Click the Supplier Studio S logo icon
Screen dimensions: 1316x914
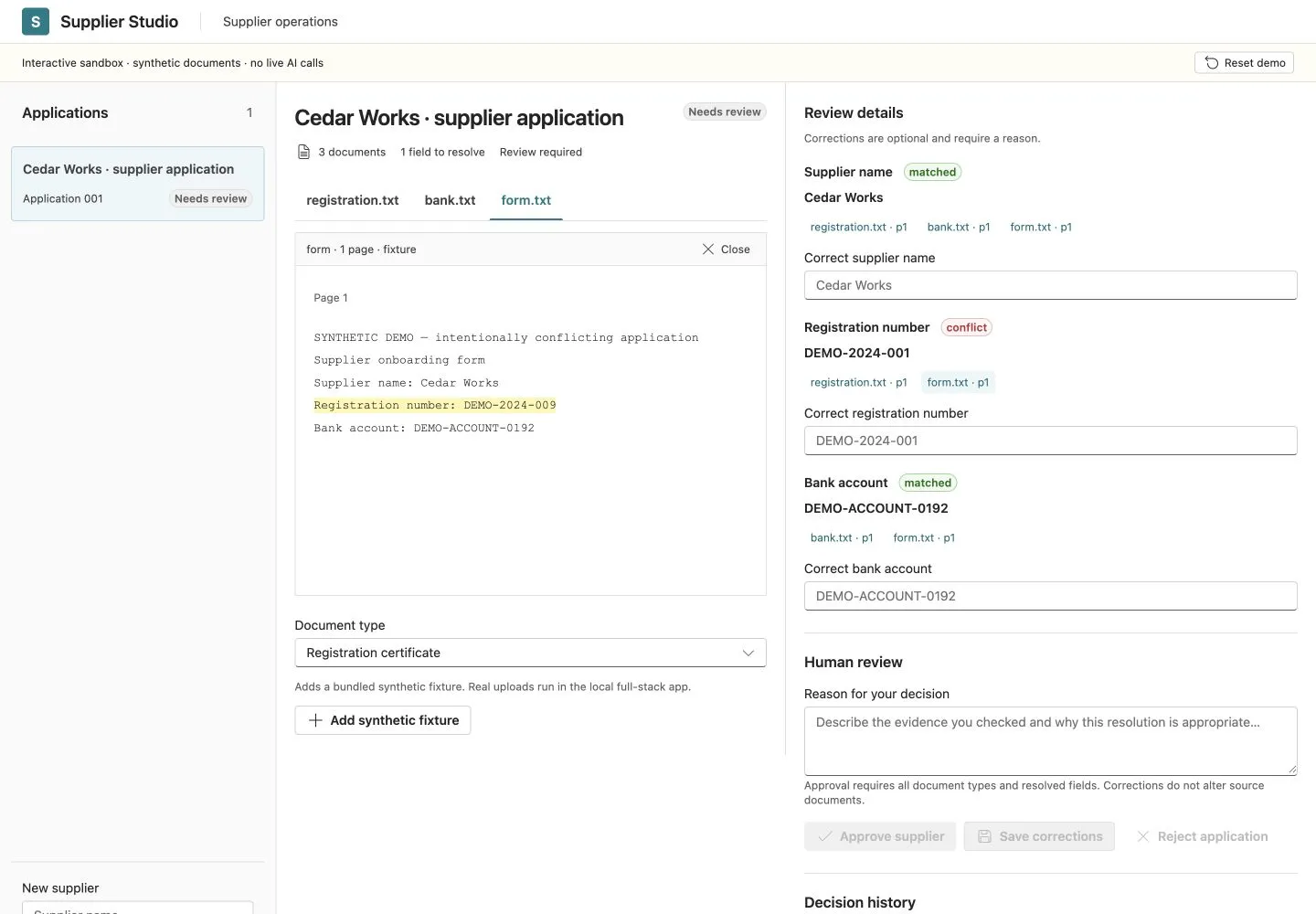(x=36, y=21)
